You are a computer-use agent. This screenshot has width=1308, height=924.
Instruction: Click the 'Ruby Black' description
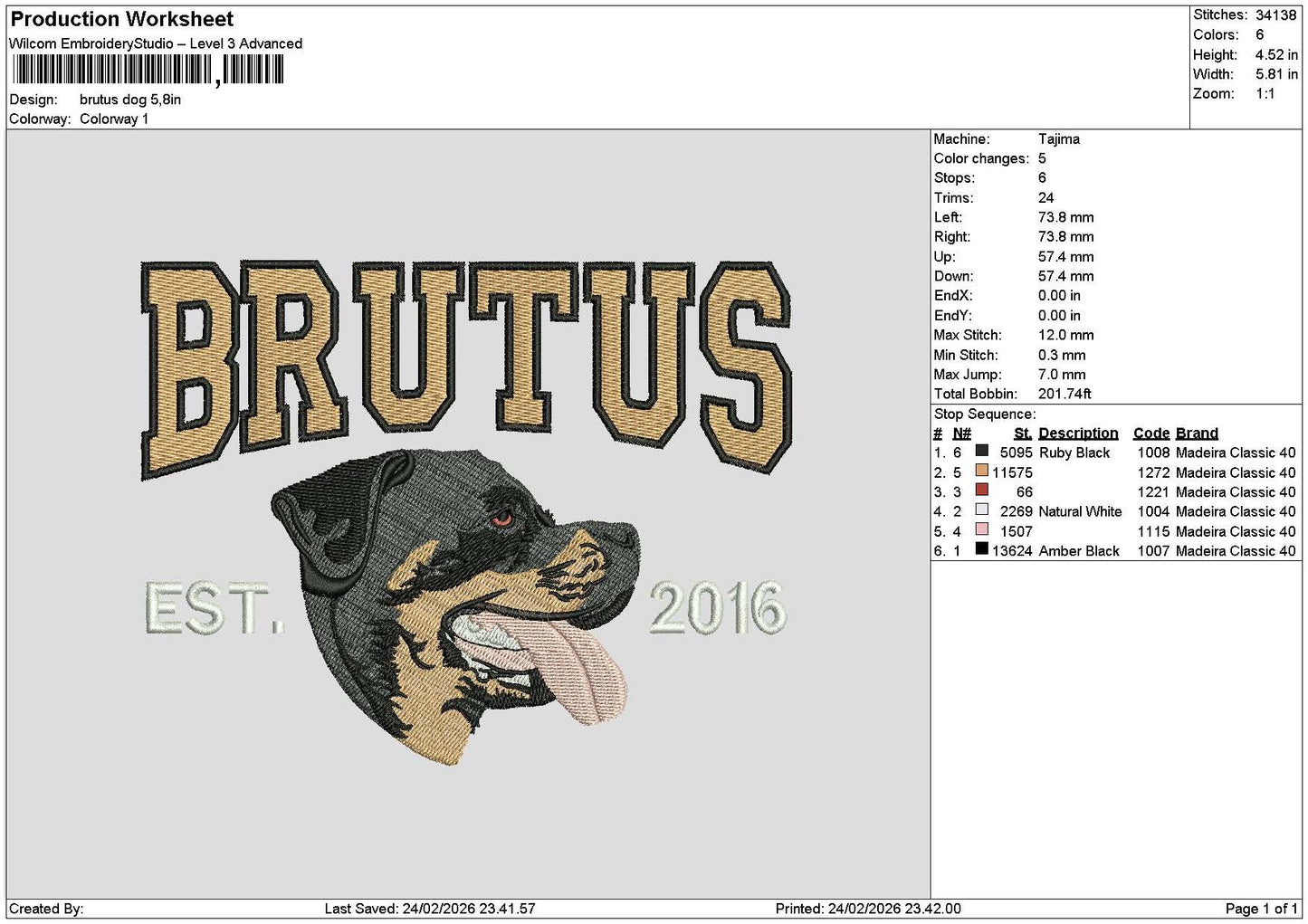click(x=1074, y=452)
